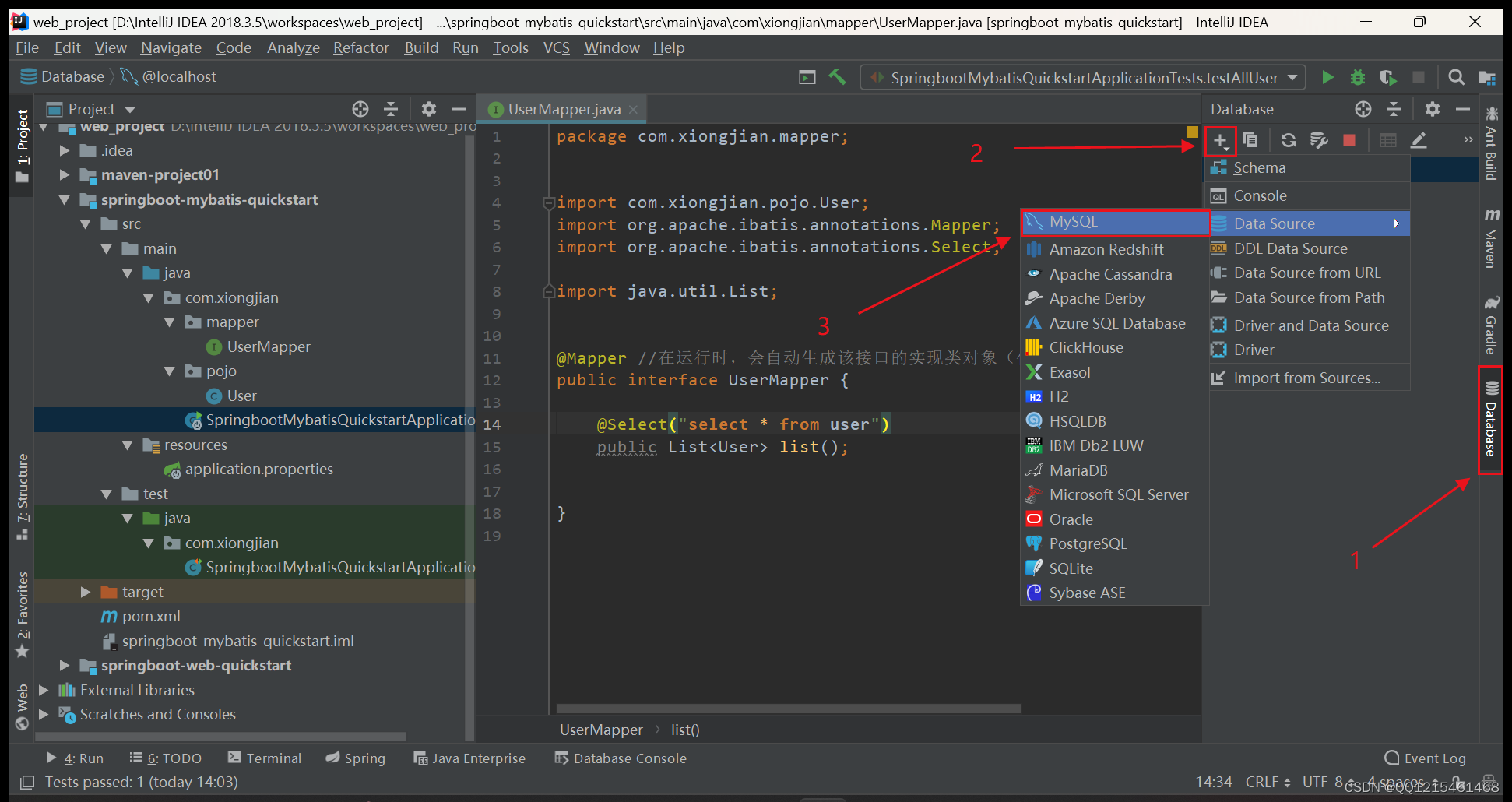Open the 4: Run tool window
This screenshot has height=802, width=1512.
coord(74,758)
